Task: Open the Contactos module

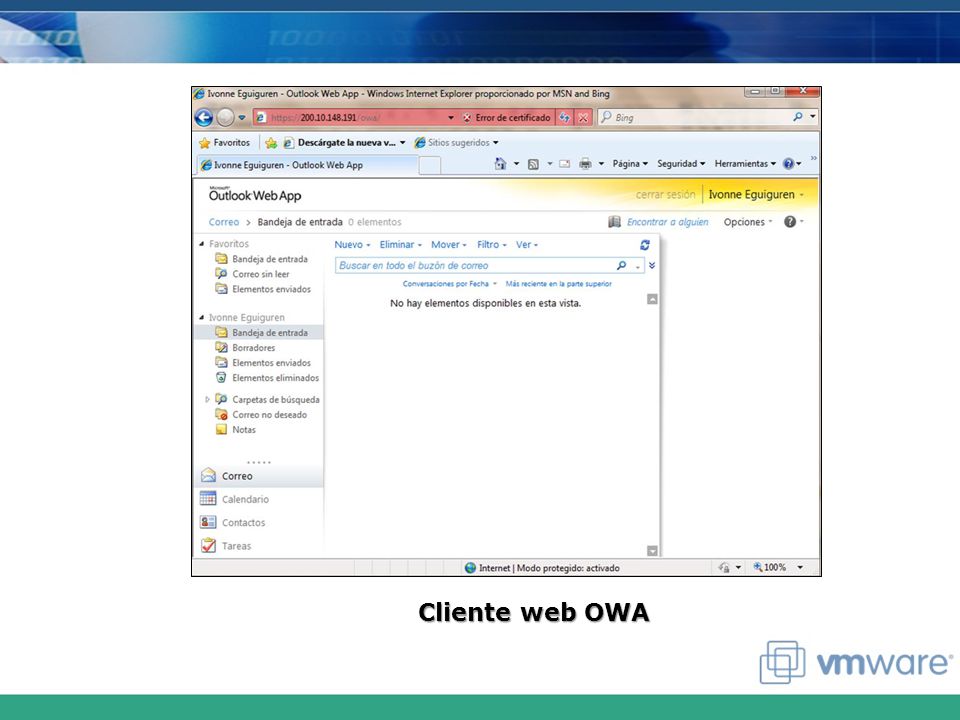Action: [x=259, y=522]
